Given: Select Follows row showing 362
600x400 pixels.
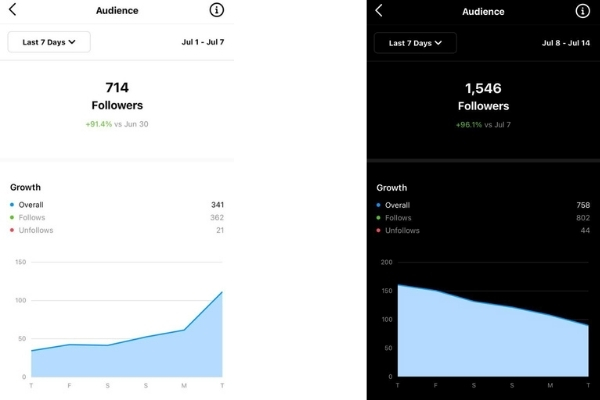Looking at the screenshot, I should click(117, 217).
